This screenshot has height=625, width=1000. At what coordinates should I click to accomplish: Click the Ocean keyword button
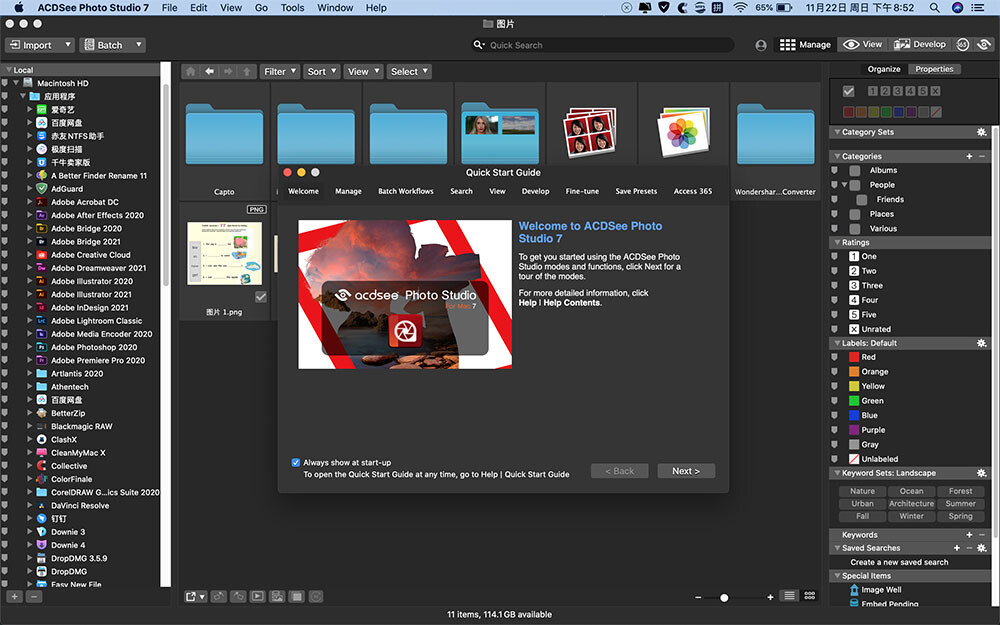[911, 491]
